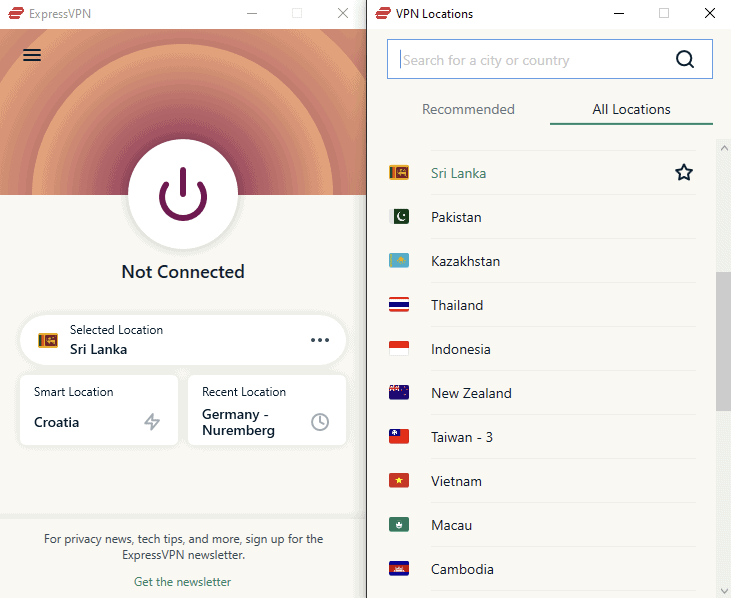Expand the Taiwan - 3 locations entry
Image resolution: width=731 pixels, height=598 pixels.
[462, 437]
